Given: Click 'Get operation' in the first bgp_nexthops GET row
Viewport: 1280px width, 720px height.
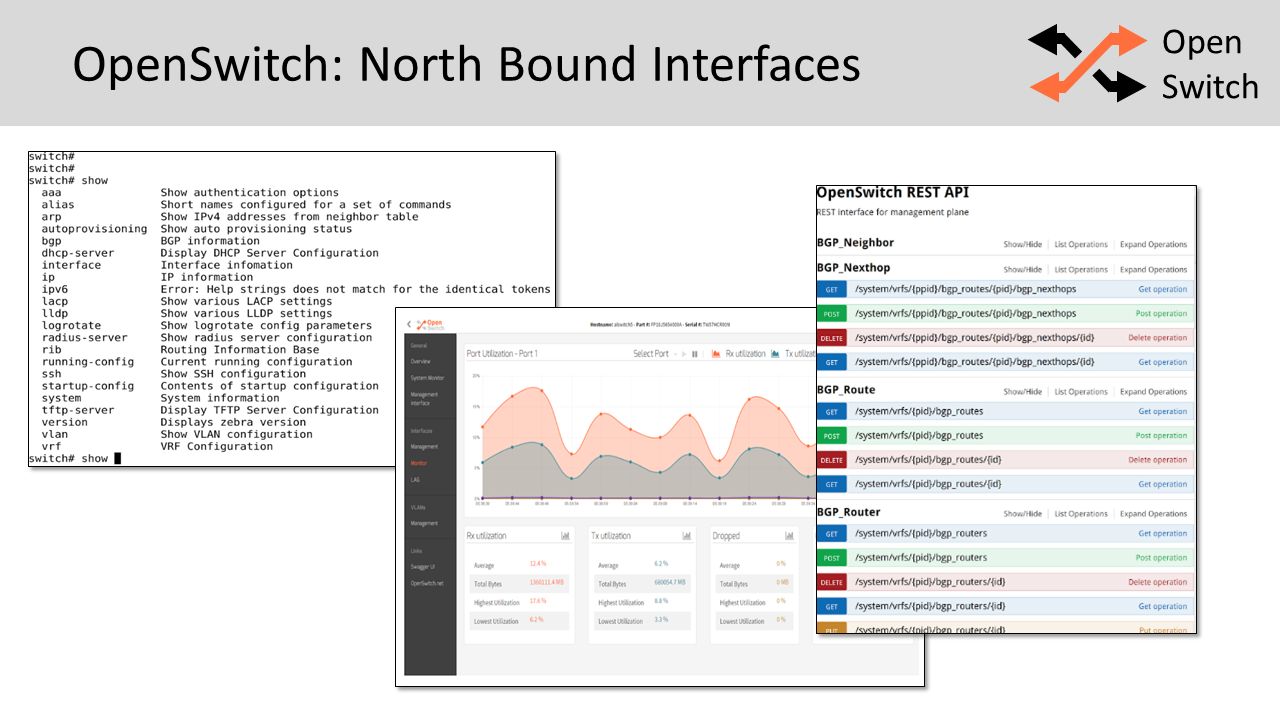Looking at the screenshot, I should pyautogui.click(x=1162, y=289).
